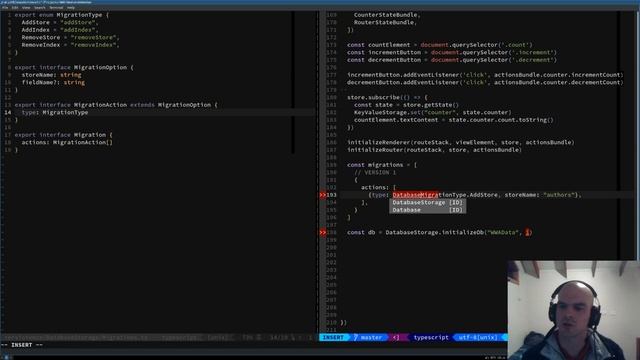Click line number 14 in the left gutter
Image resolution: width=640 pixels, height=360 pixels.
click(x=8, y=112)
